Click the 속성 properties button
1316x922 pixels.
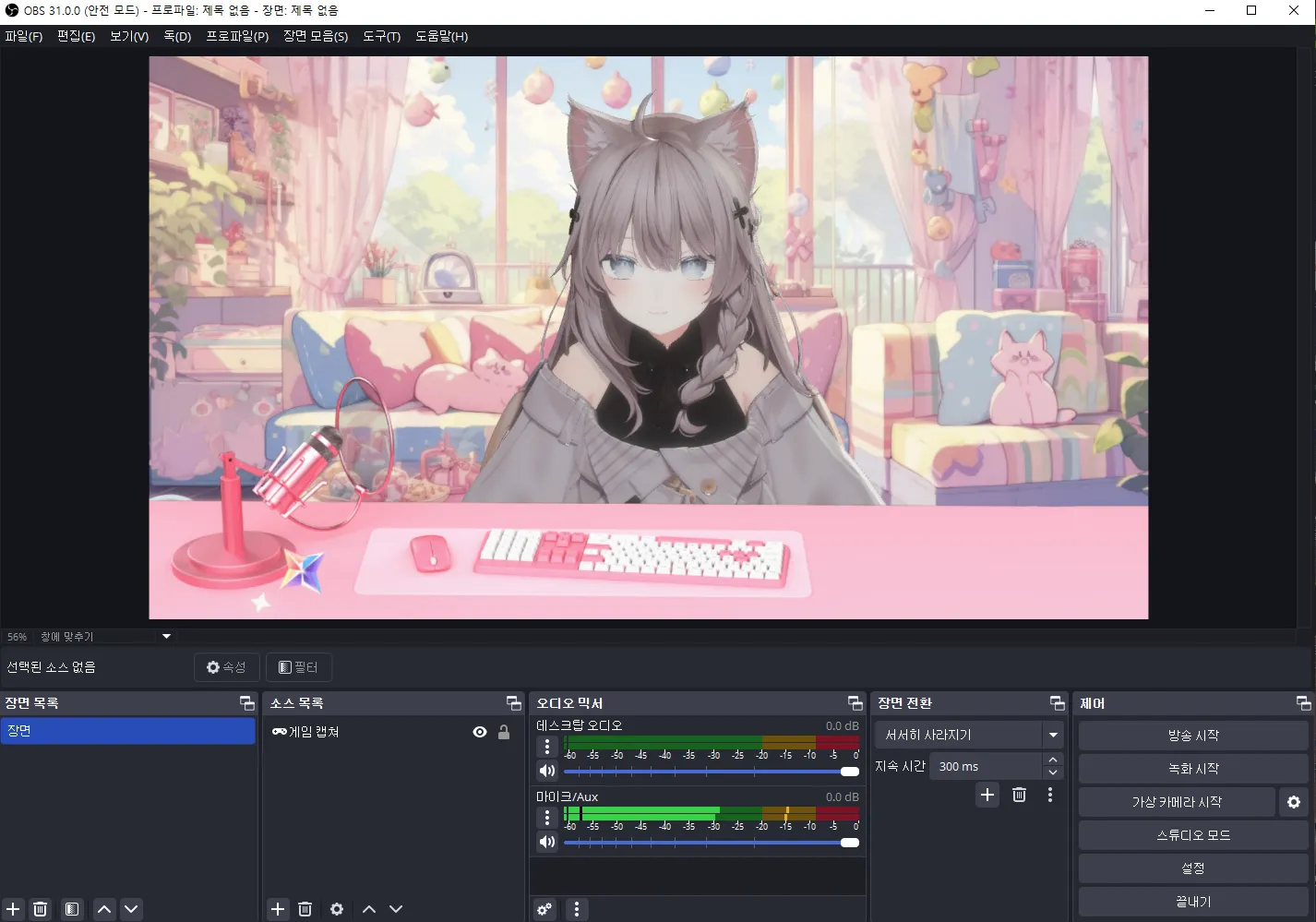pos(226,667)
